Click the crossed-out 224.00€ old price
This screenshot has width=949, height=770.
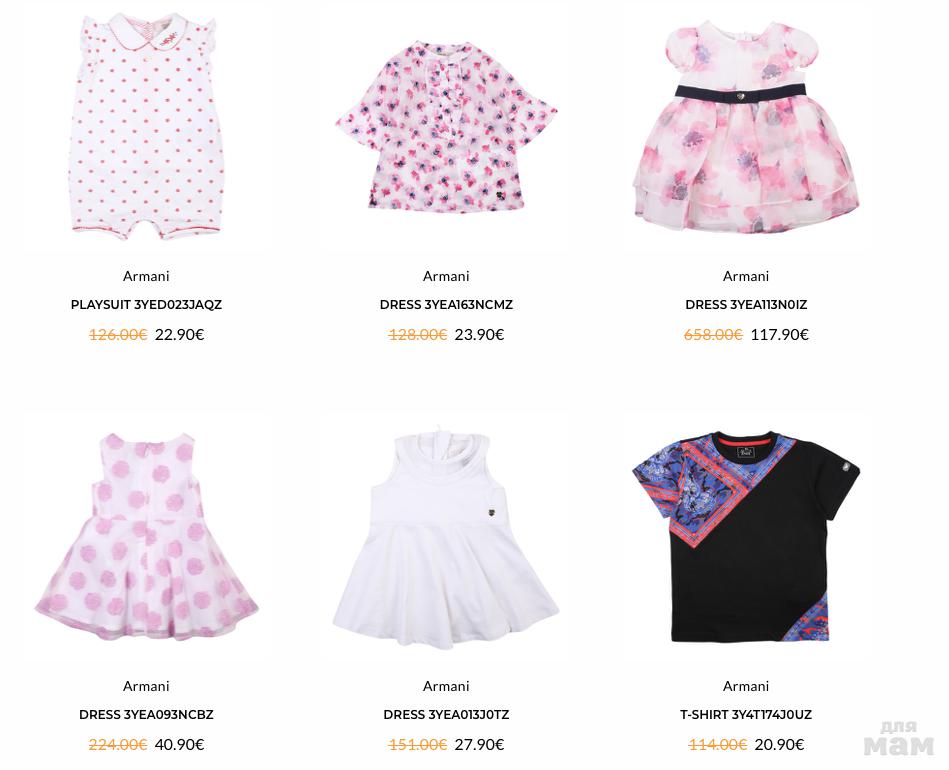click(118, 744)
